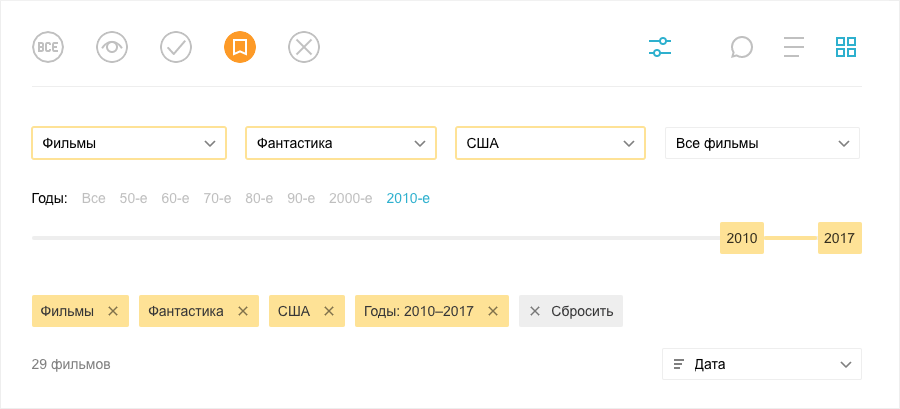The image size is (900, 409).
Task: Toggle the filter sliders panel icon
Action: (660, 47)
